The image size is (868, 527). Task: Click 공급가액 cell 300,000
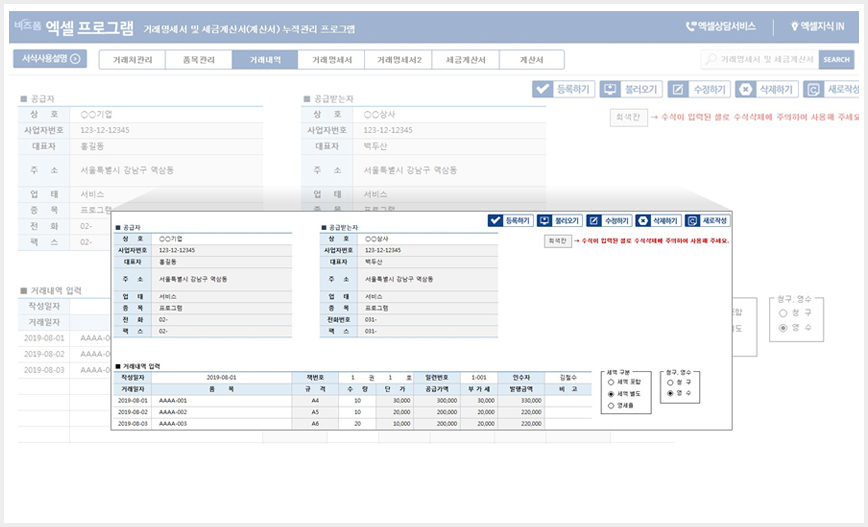tap(437, 400)
